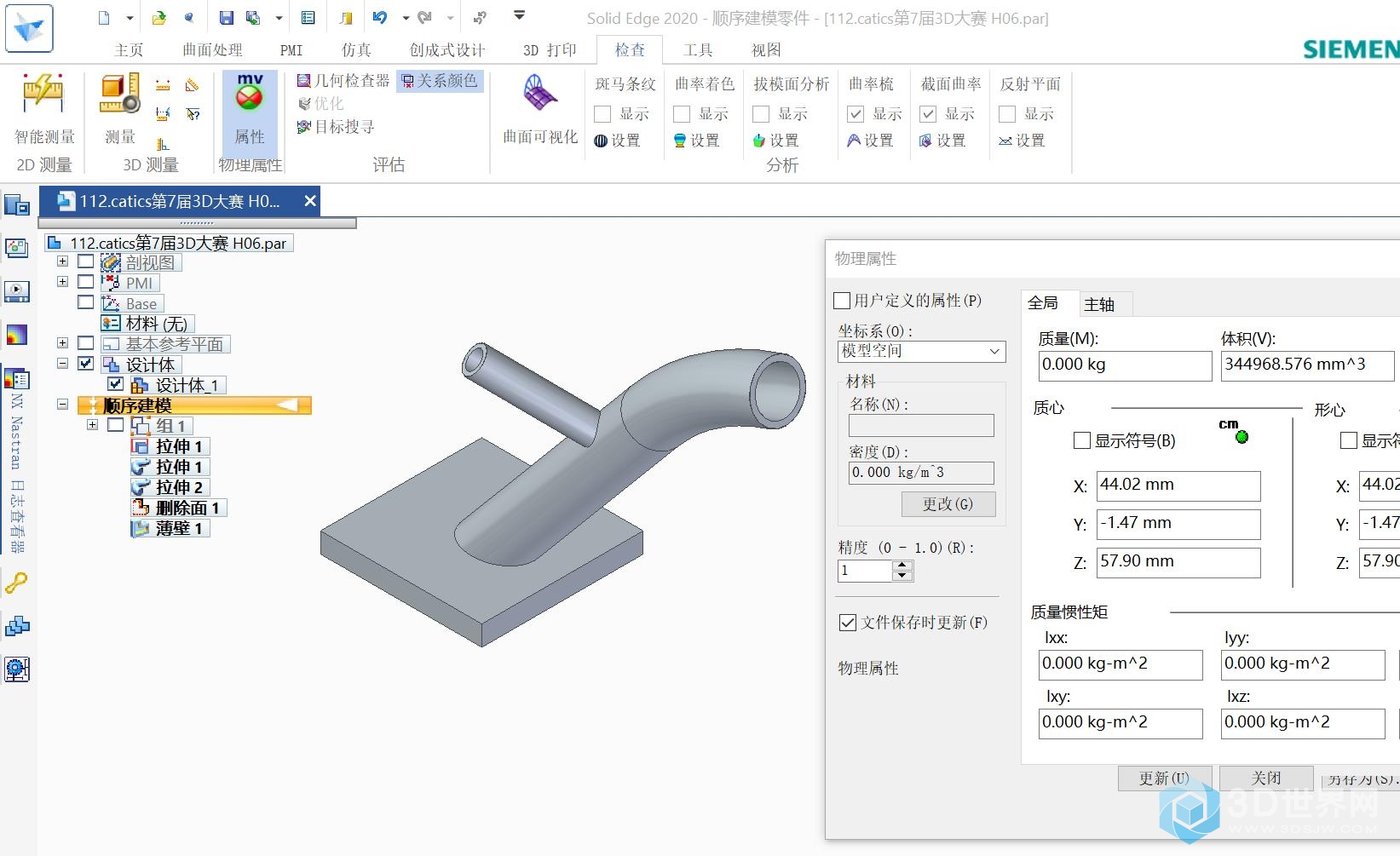This screenshot has width=1400, height=856.
Task: Expand the PMI tree node
Action: pyautogui.click(x=62, y=281)
